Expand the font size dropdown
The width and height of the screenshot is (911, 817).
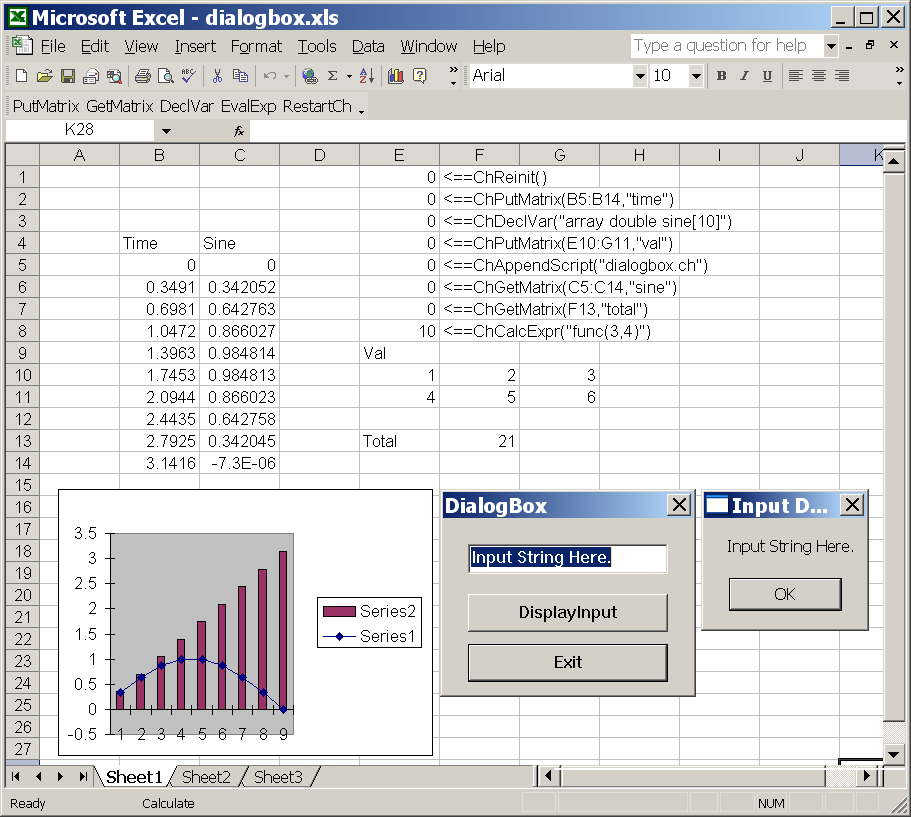coord(696,76)
